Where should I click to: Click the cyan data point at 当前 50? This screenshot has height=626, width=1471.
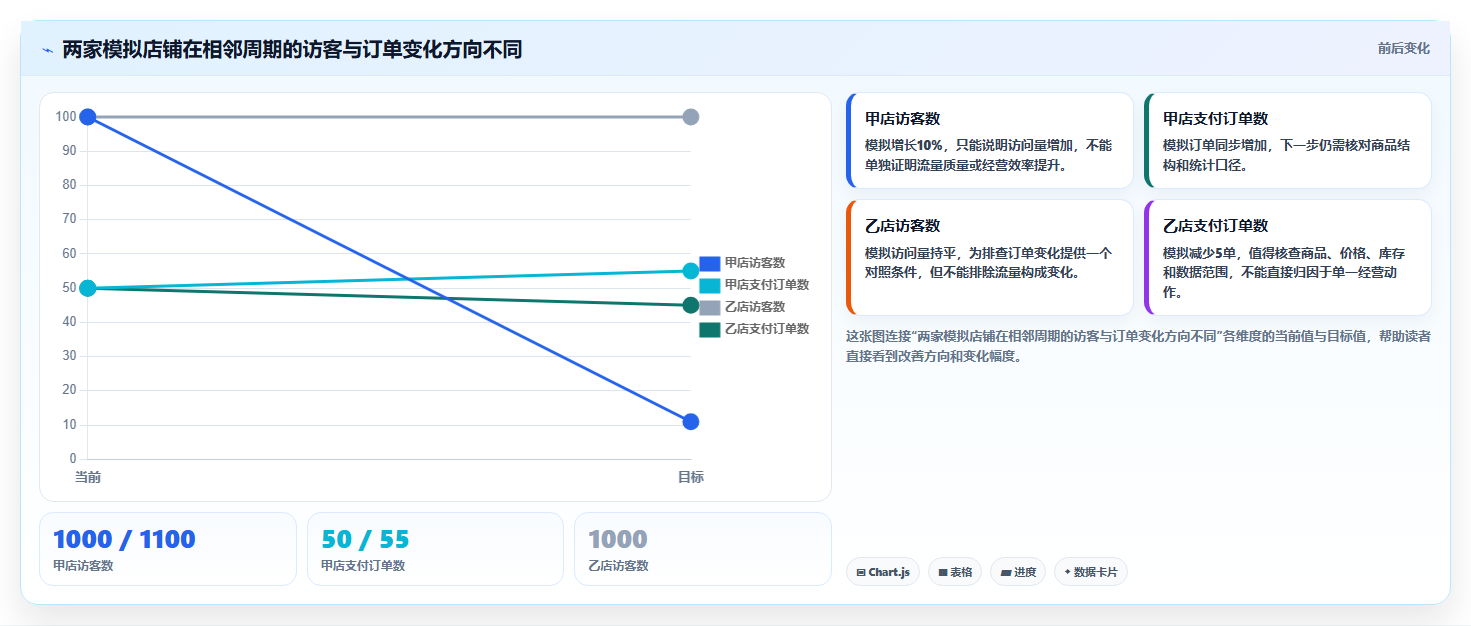[88, 288]
